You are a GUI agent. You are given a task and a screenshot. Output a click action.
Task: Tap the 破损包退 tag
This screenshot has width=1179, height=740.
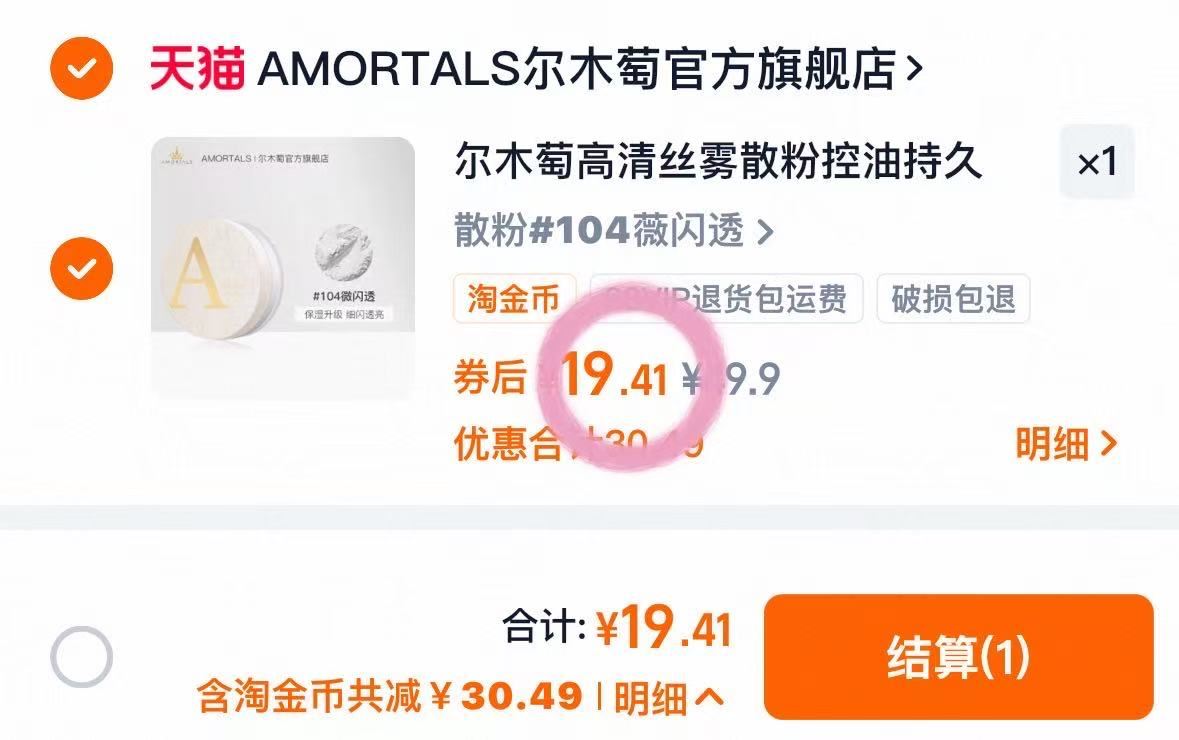[953, 299]
